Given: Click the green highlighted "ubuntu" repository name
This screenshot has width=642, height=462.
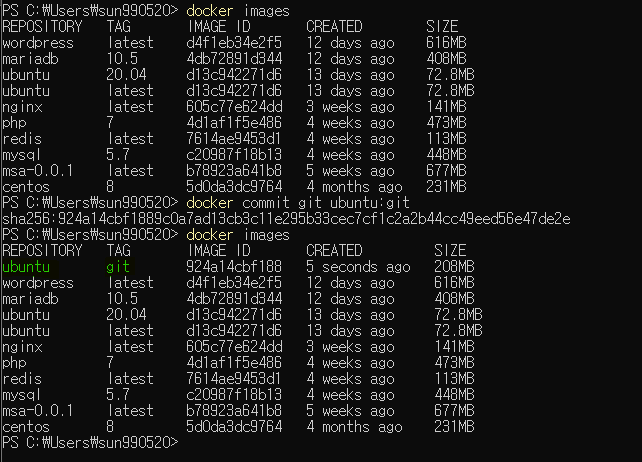Looking at the screenshot, I should [26, 267].
